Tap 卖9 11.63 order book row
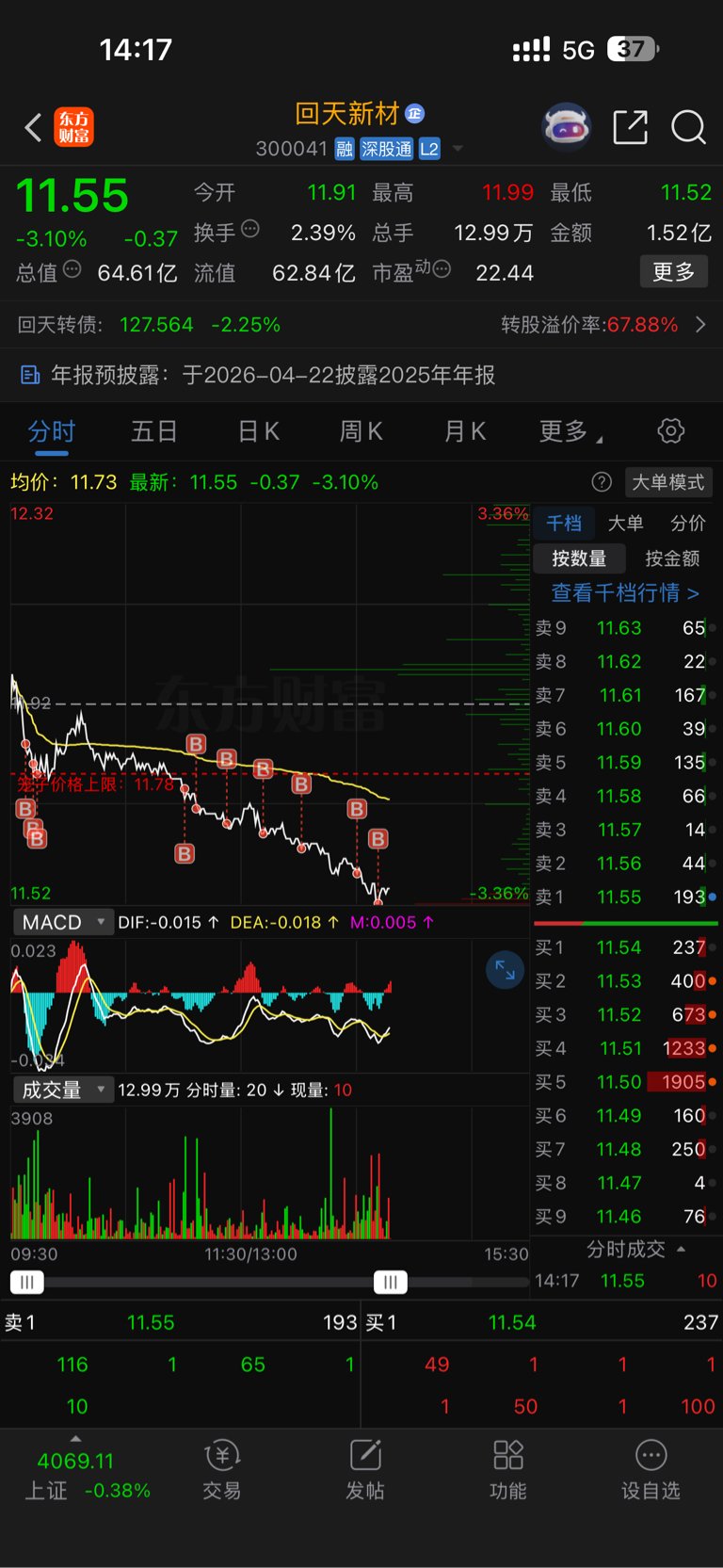 tap(626, 628)
